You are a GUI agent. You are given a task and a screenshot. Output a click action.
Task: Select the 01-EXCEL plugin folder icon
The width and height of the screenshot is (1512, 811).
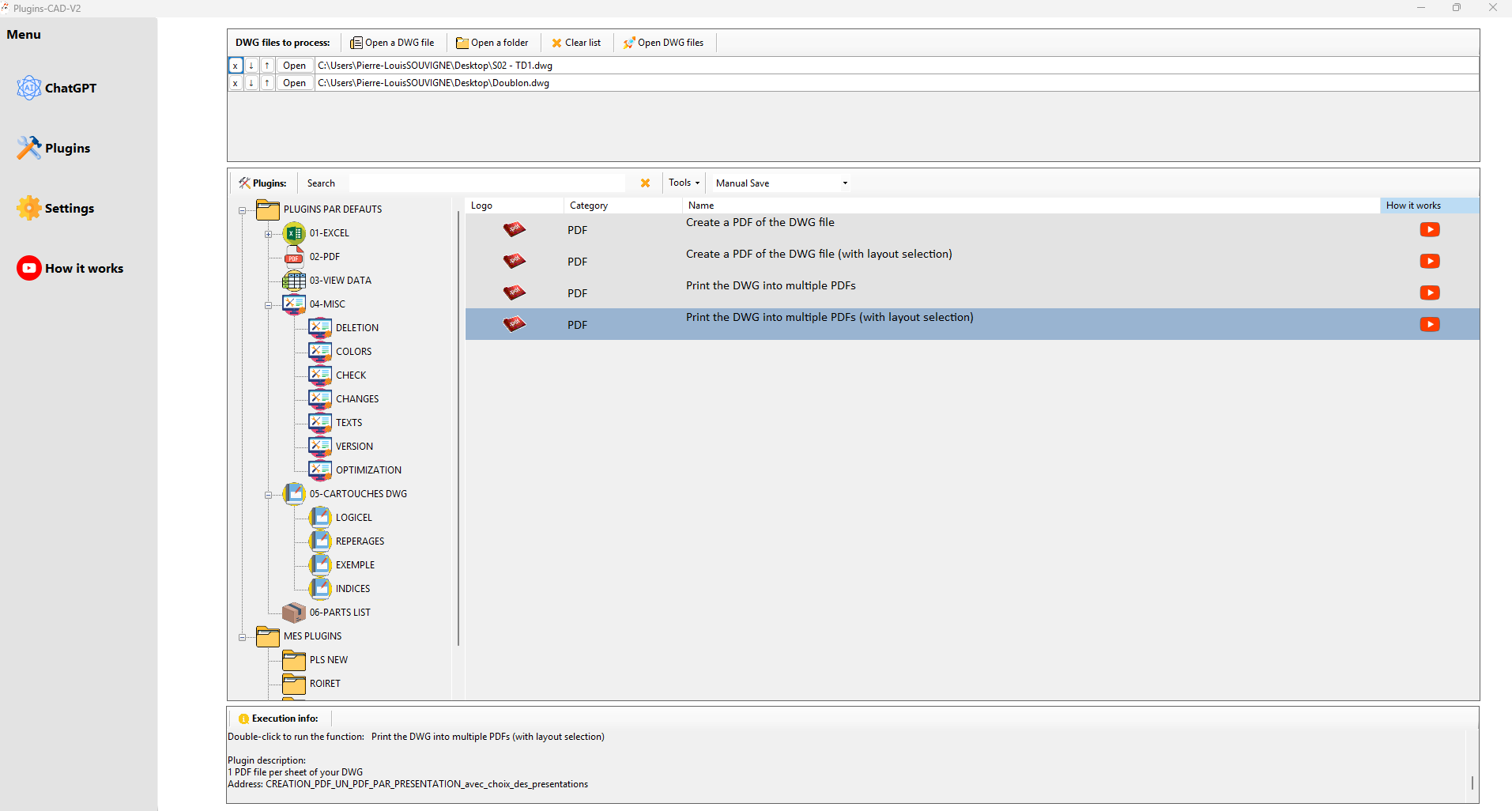coord(294,233)
